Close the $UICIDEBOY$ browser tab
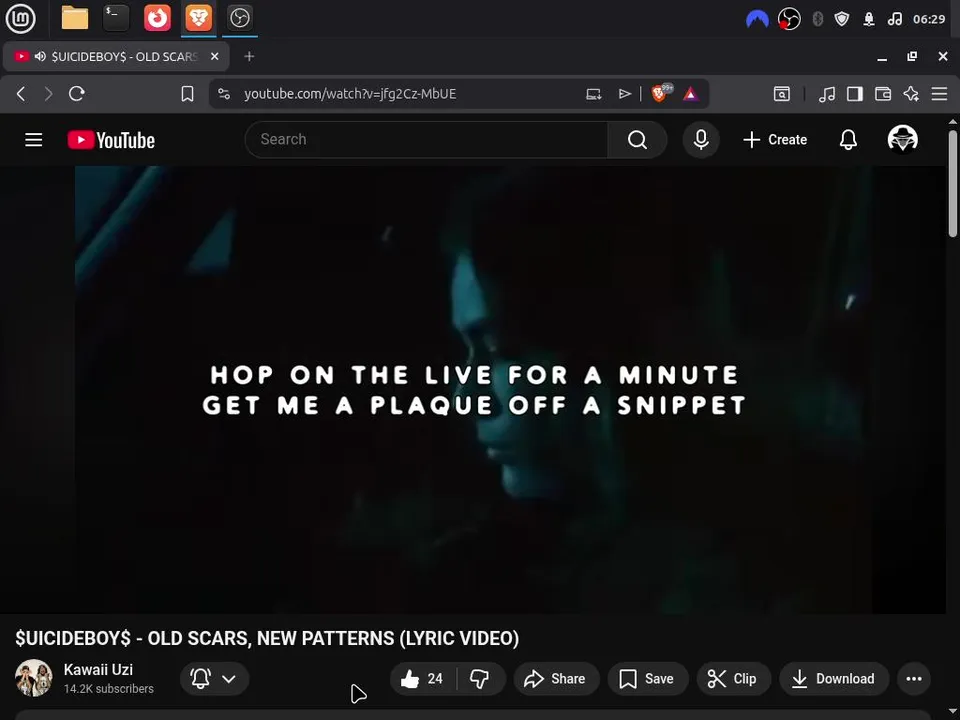960x720 pixels. 214,56
